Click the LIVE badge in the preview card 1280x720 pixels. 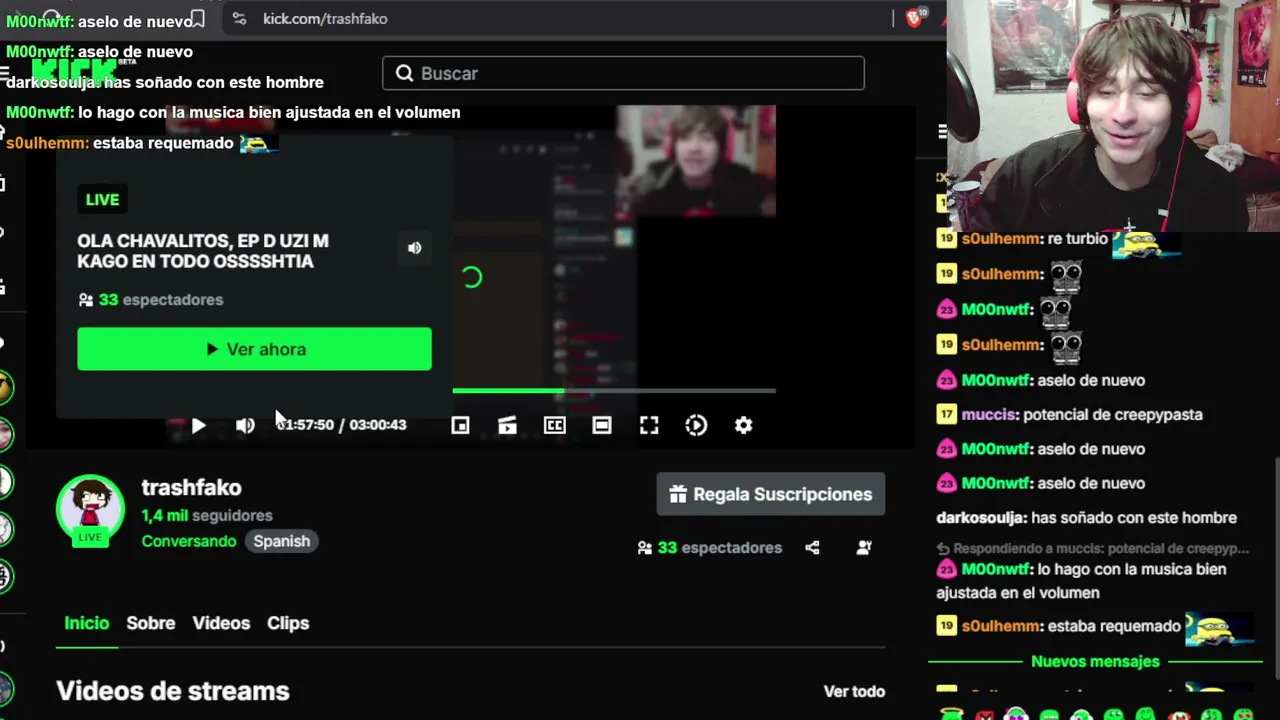point(102,200)
